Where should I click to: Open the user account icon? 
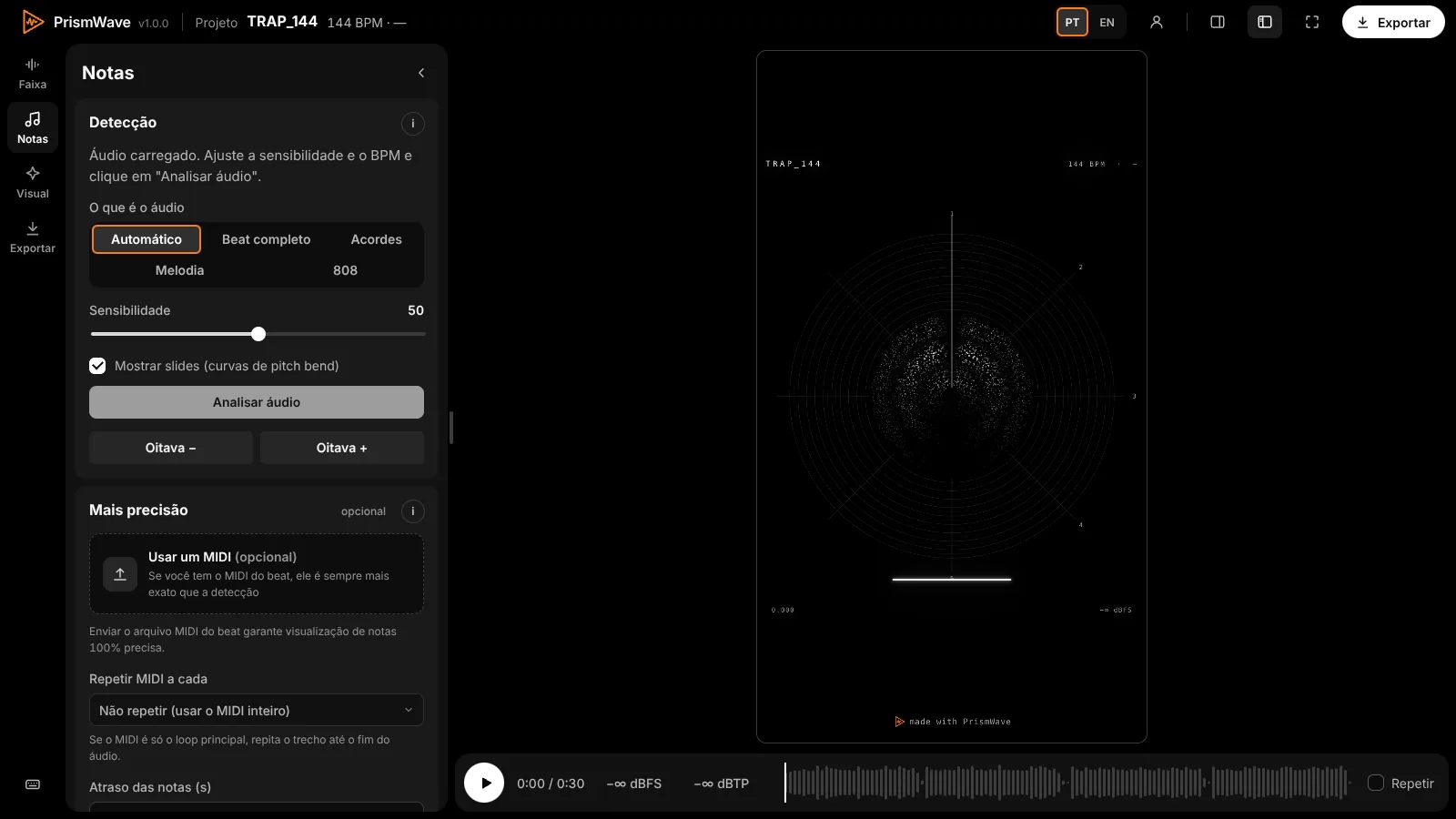pos(1157,22)
